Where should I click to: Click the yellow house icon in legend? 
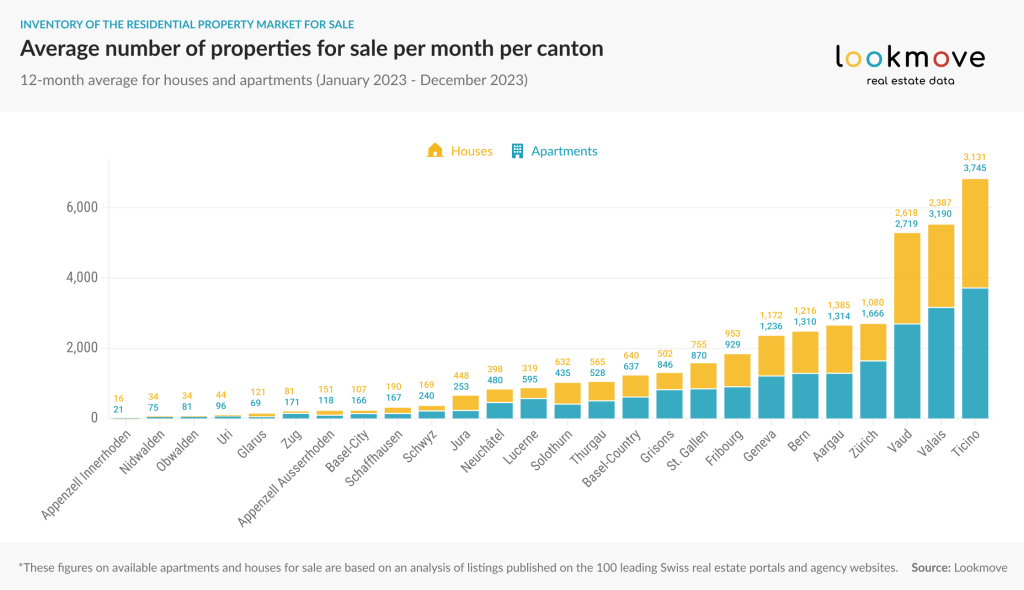tap(435, 150)
